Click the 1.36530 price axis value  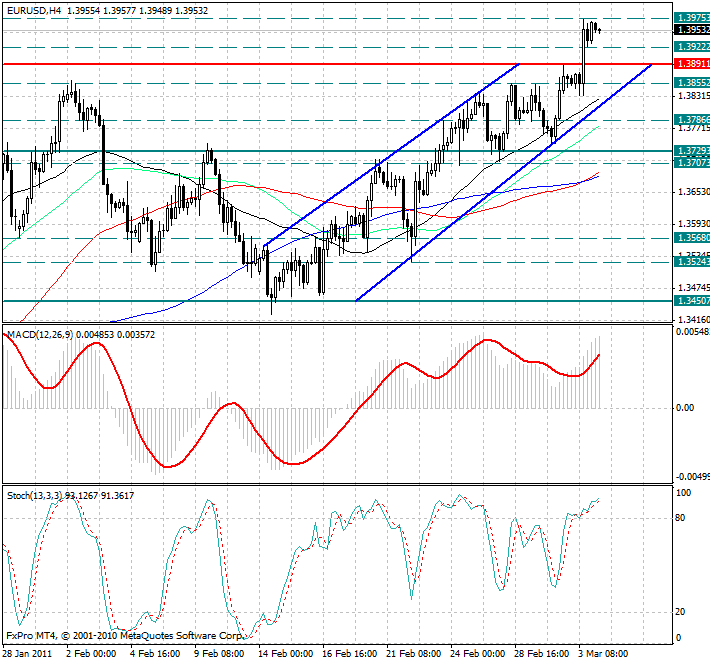click(693, 192)
